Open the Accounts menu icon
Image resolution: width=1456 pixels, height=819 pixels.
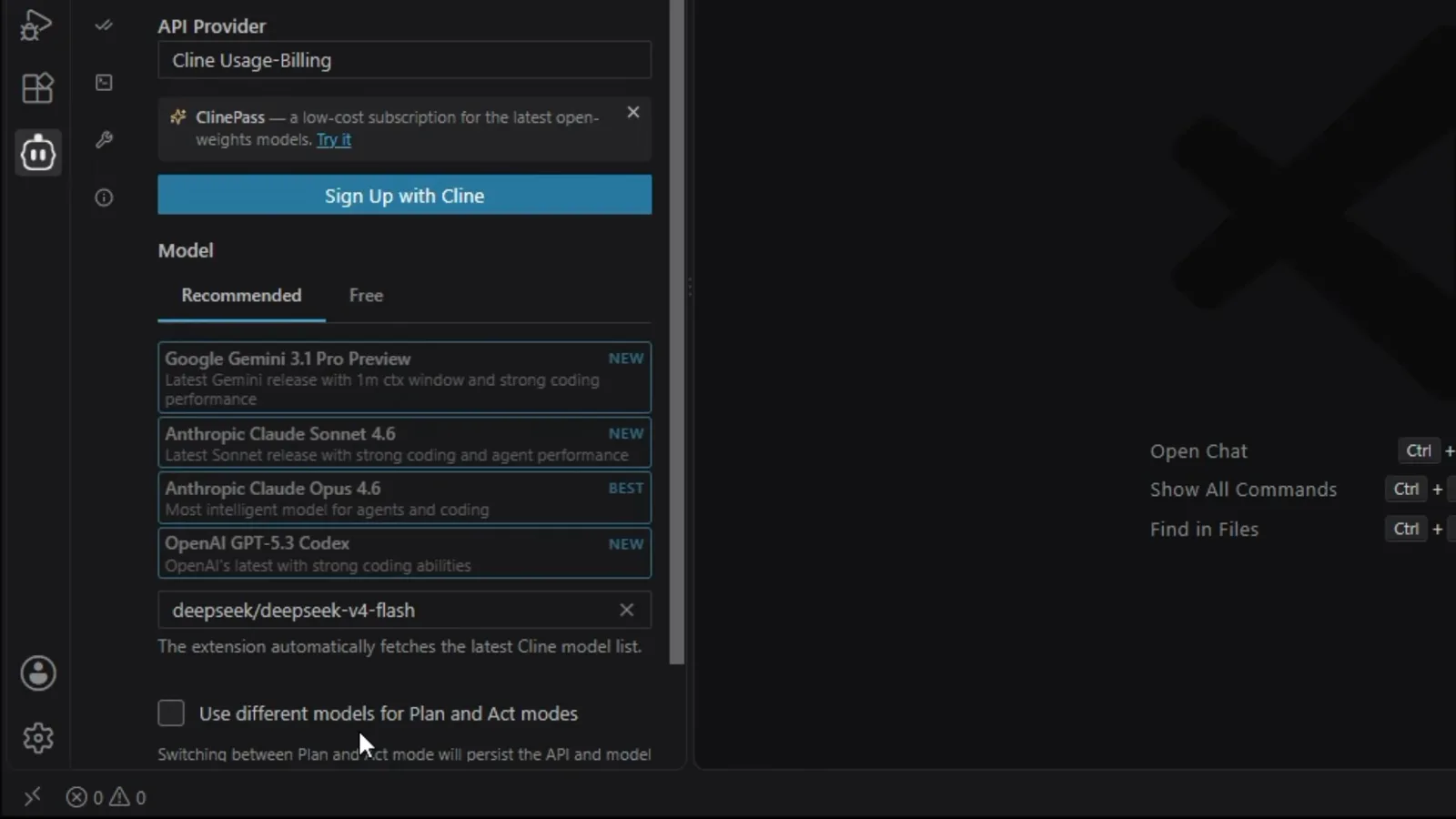(x=38, y=673)
